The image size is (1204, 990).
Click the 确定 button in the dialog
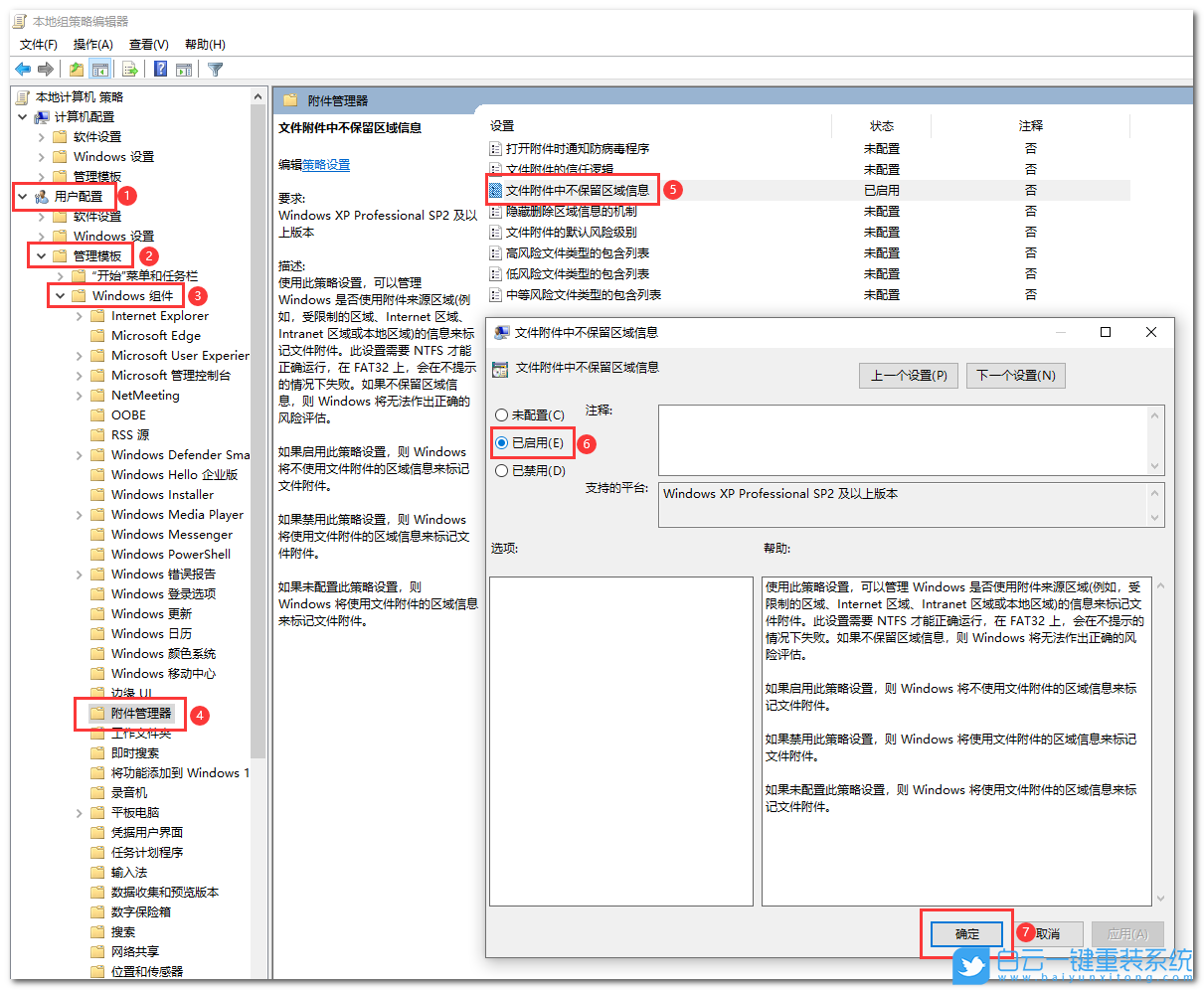click(963, 933)
